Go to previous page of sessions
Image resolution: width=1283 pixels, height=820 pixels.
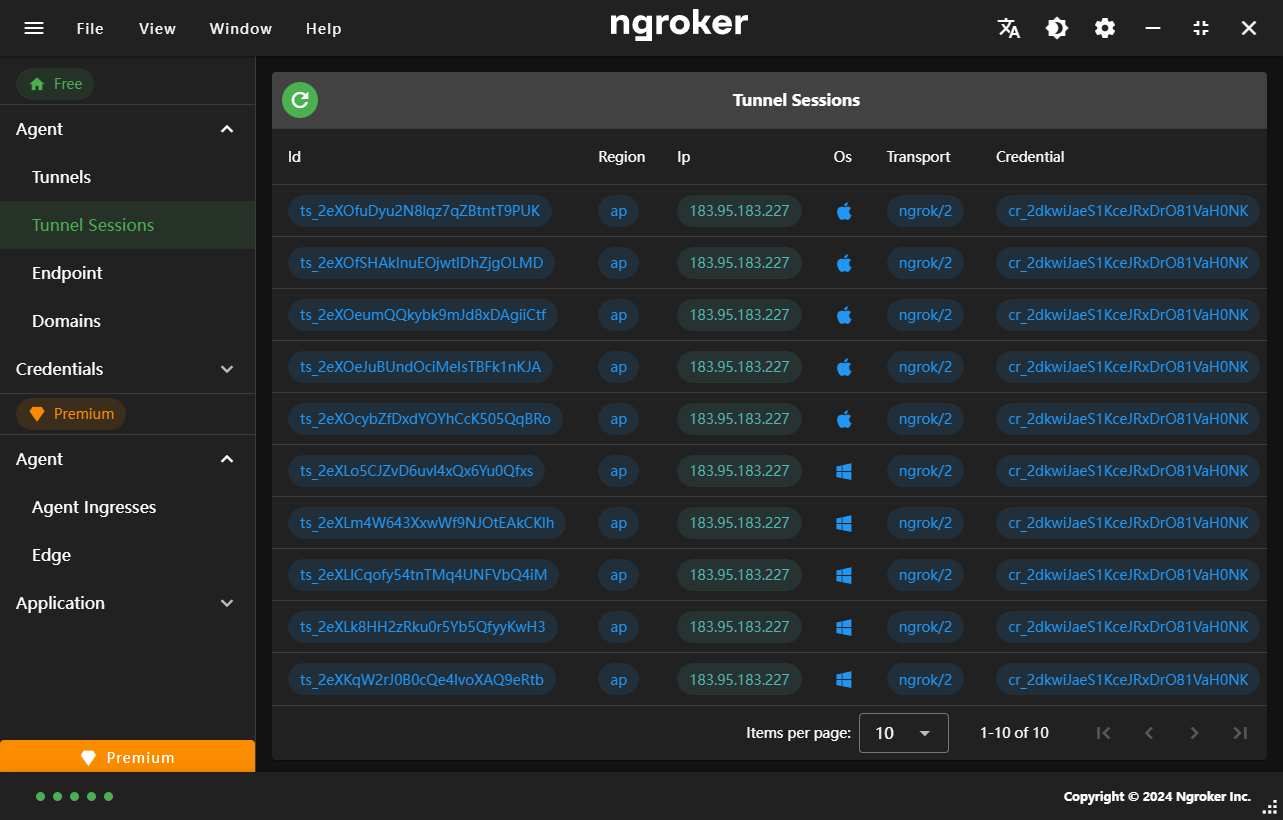(x=1149, y=733)
